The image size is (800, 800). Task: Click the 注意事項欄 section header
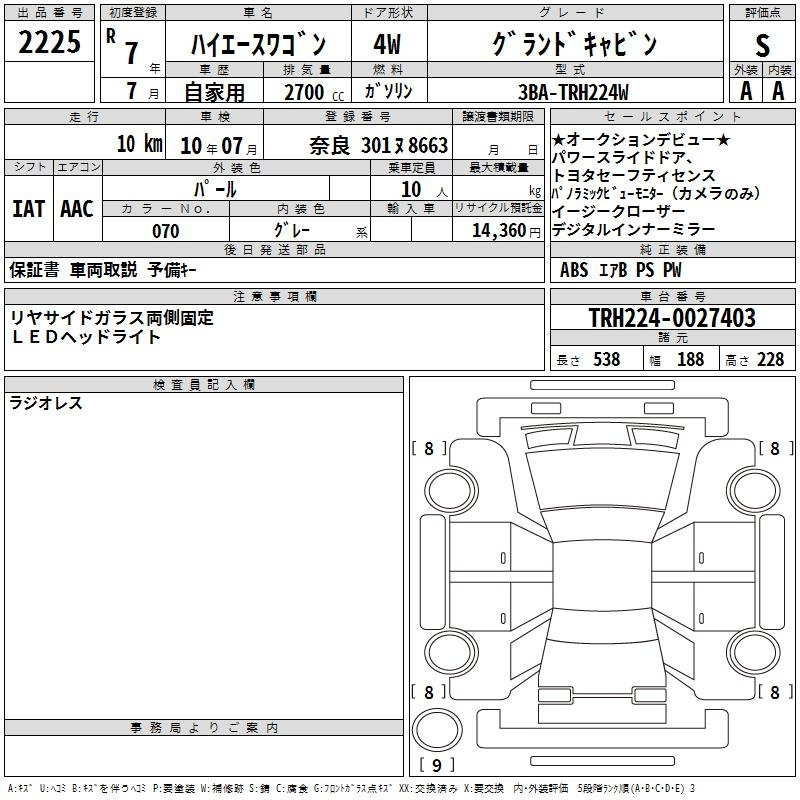275,297
